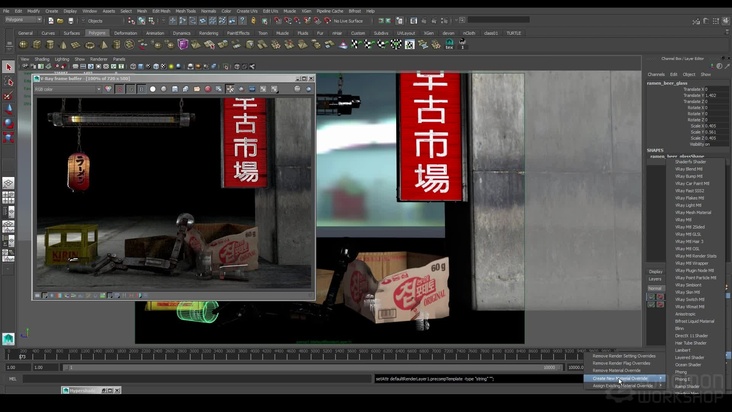Click Remove Material Override

pyautogui.click(x=616, y=370)
